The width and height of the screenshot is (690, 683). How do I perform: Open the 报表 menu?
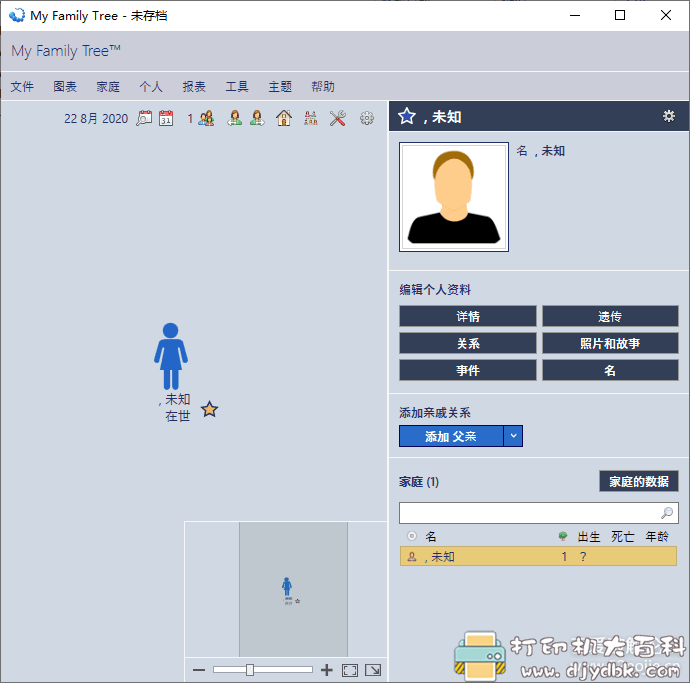click(x=194, y=86)
